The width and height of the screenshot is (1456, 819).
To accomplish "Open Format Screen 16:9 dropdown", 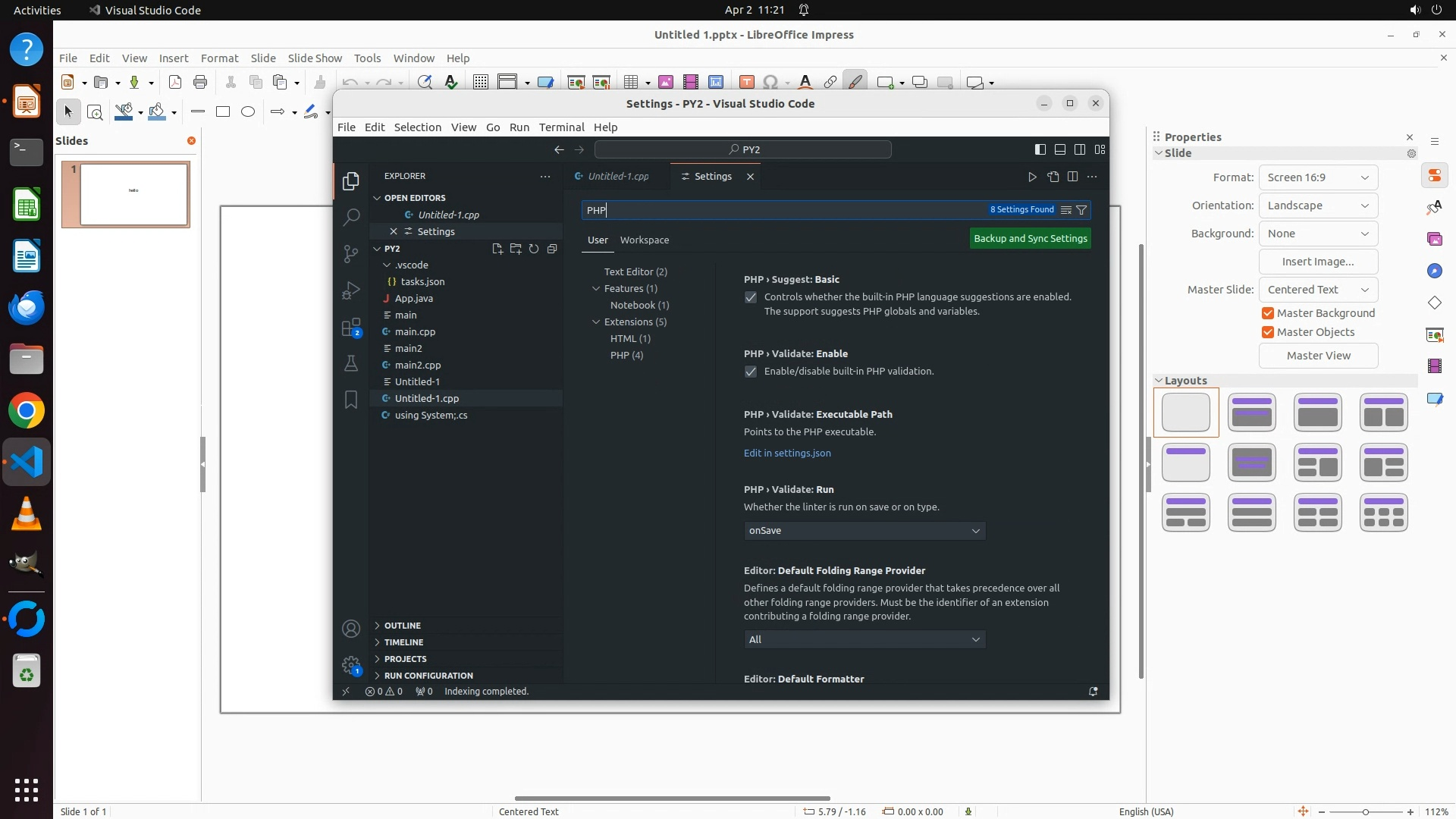I will click(x=1318, y=177).
